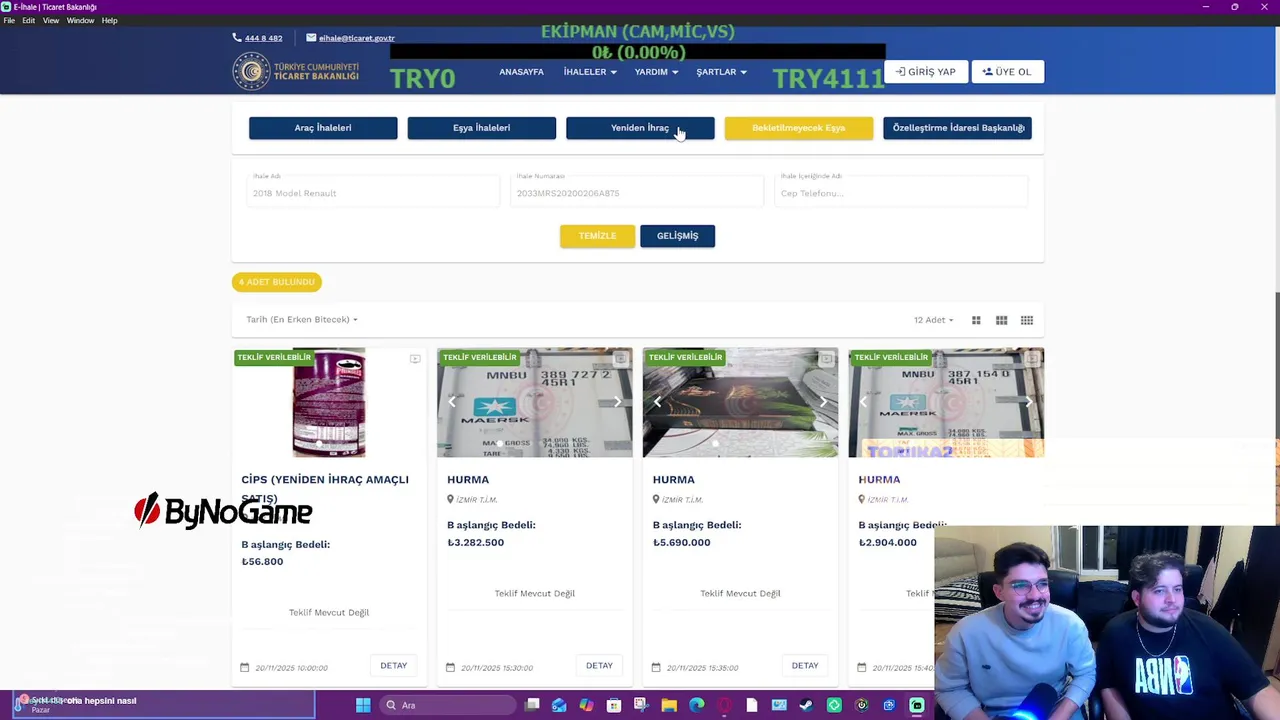Click the MNBU 389 727 2 container thumbnail

coord(535,403)
